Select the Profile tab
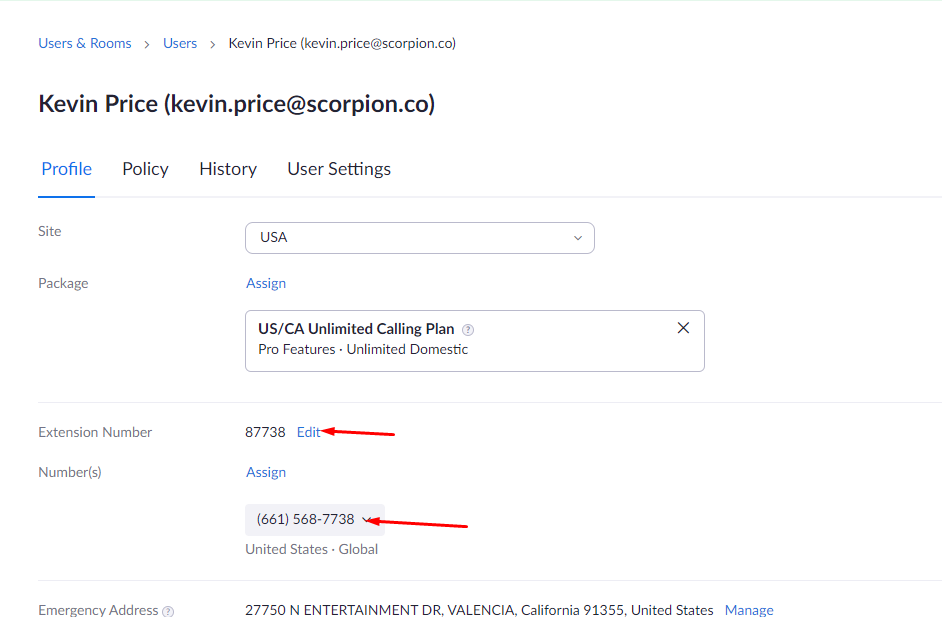 click(67, 169)
